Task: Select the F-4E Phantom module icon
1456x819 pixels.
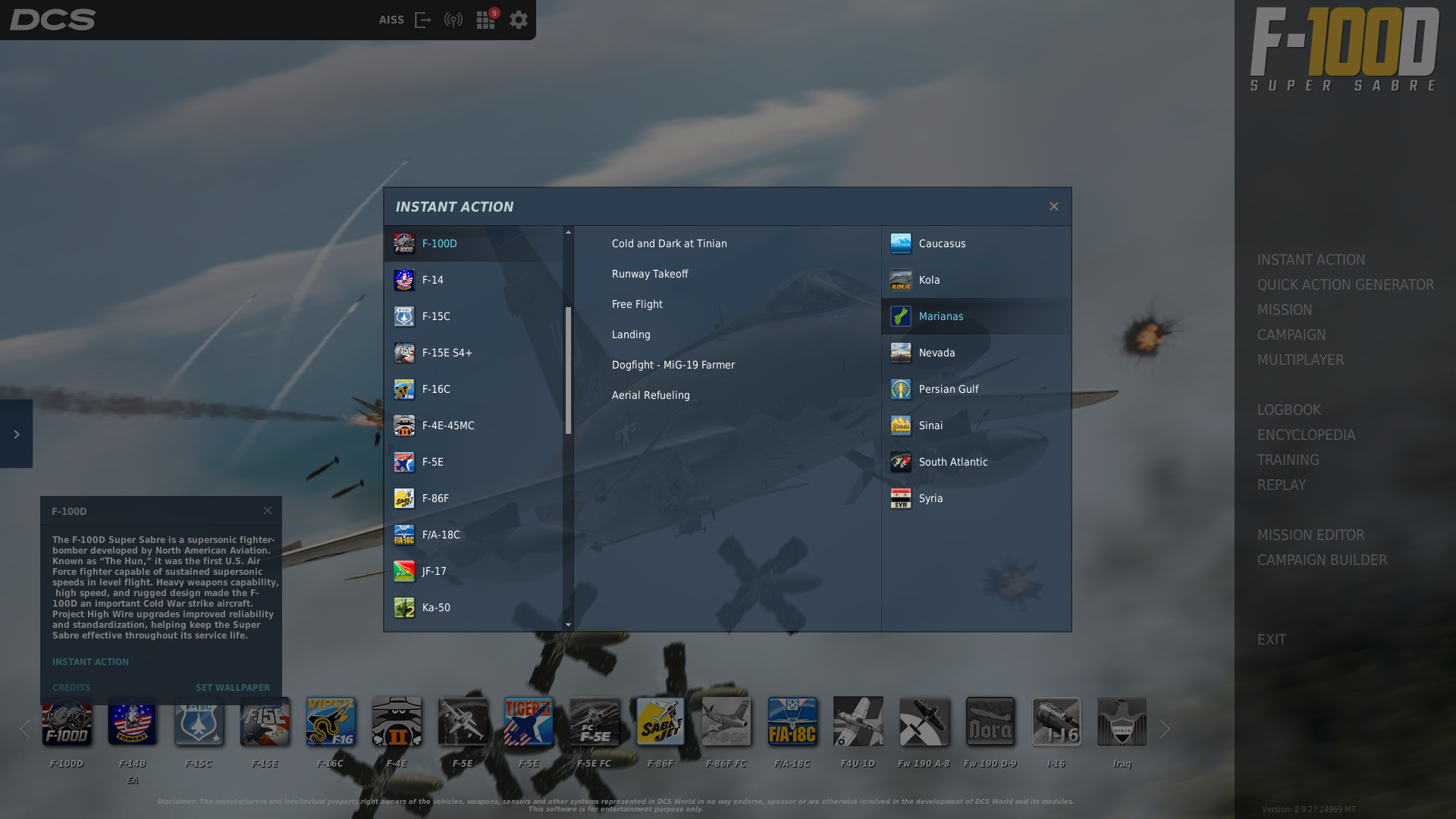Action: click(x=397, y=721)
